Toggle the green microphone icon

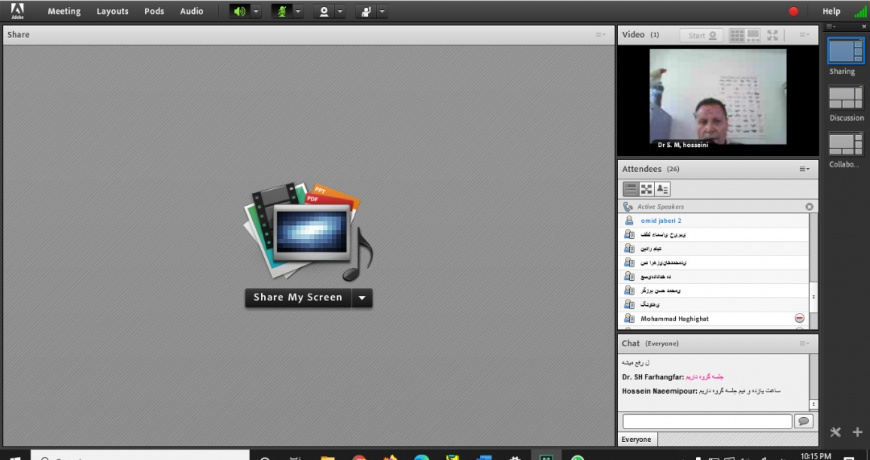click(x=282, y=12)
